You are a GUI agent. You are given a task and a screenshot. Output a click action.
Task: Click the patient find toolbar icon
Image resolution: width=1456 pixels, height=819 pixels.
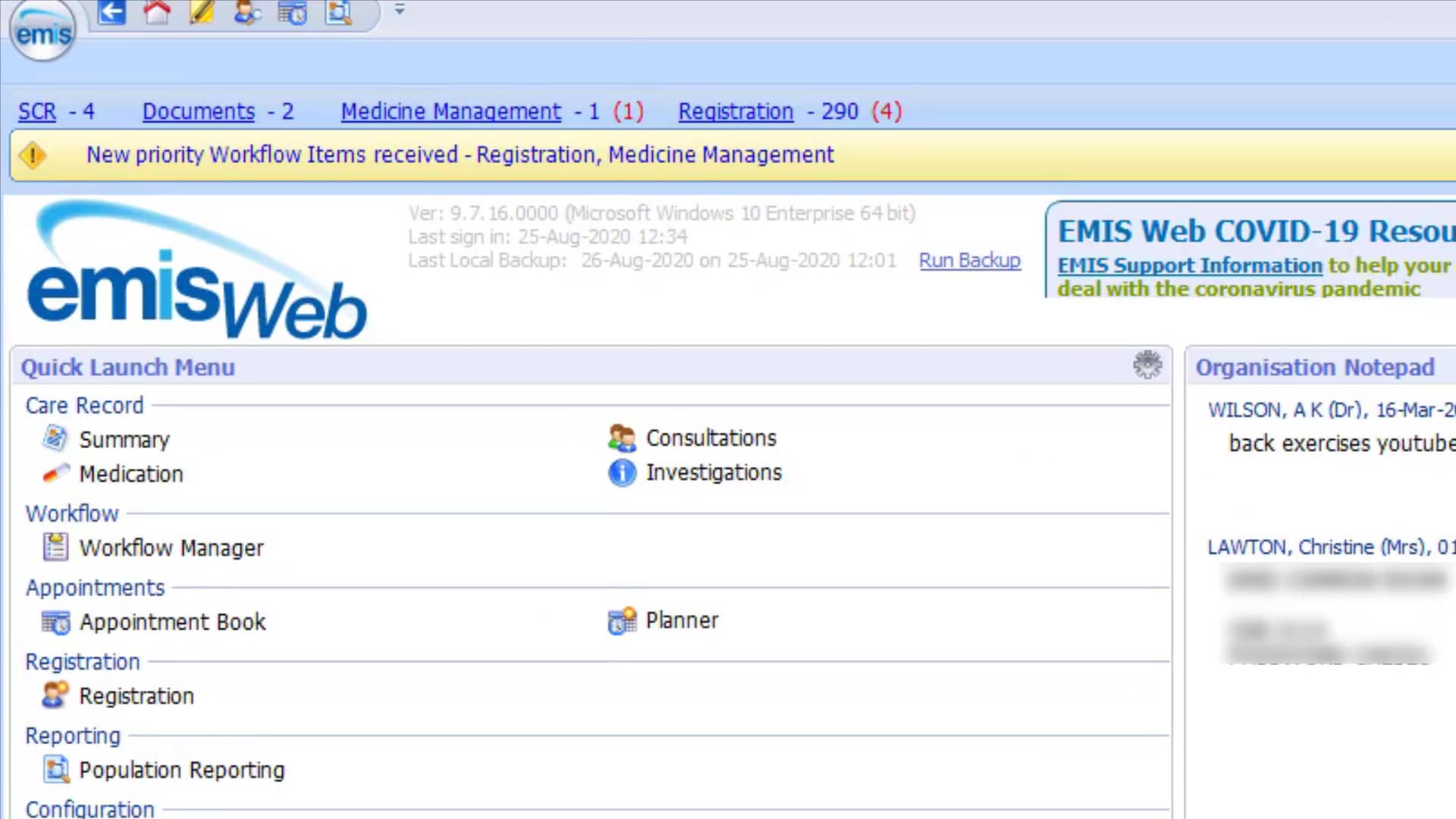[x=246, y=12]
